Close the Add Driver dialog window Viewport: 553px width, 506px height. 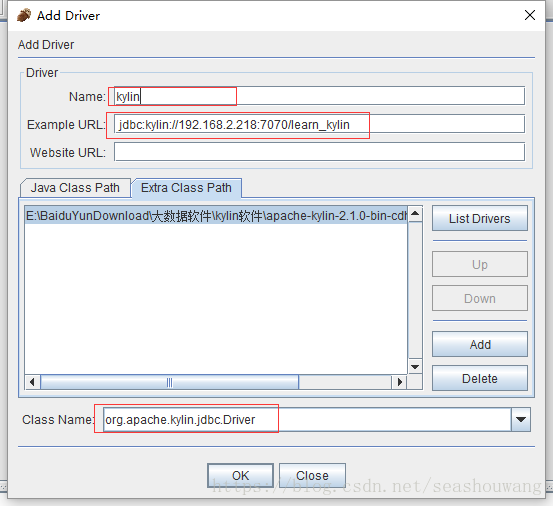[530, 15]
